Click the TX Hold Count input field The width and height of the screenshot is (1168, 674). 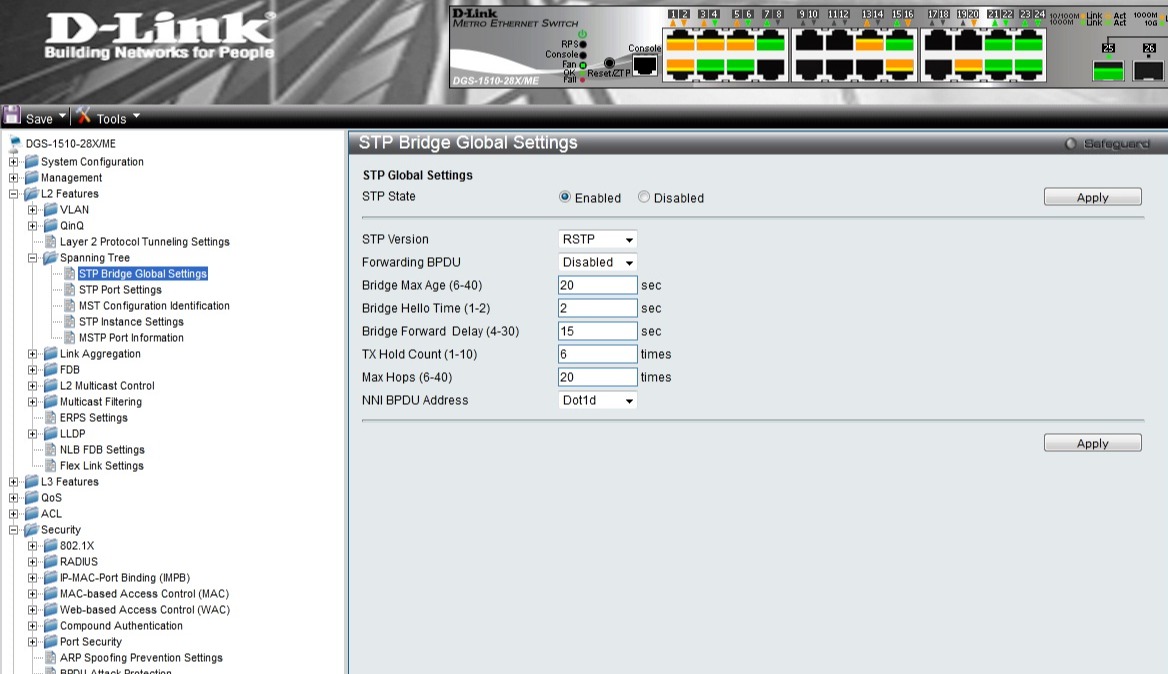coord(597,355)
